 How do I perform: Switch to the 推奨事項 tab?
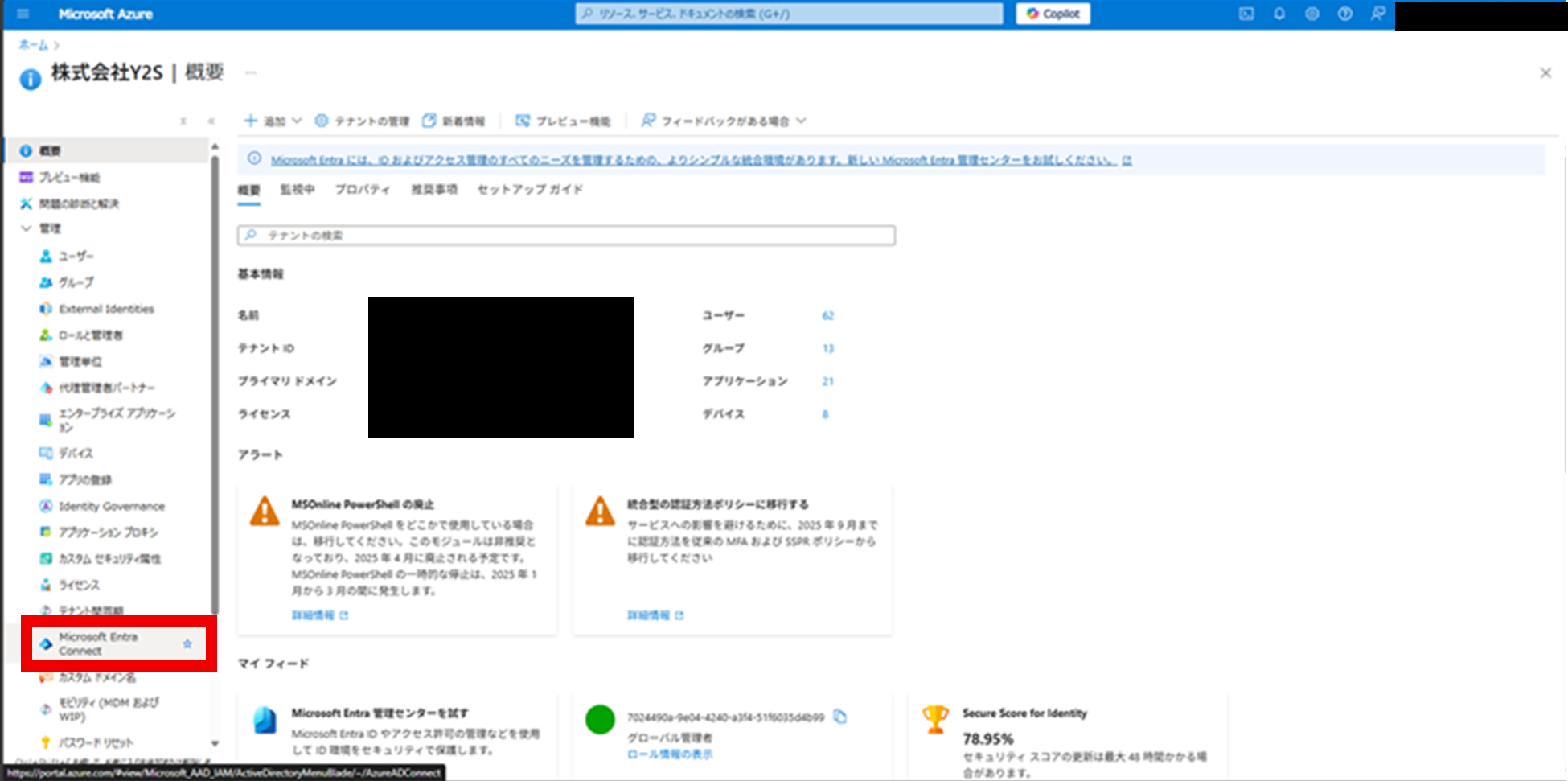tap(434, 190)
